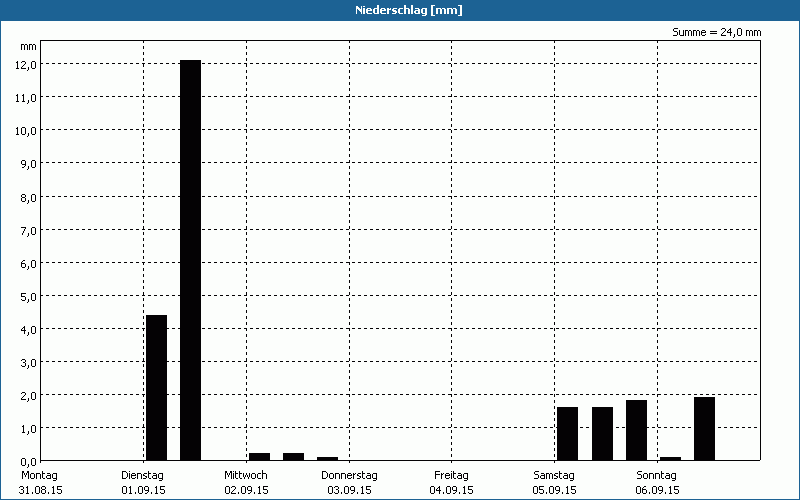Click the 2,0 y-axis label
Image resolution: width=800 pixels, height=500 pixels.
point(28,395)
